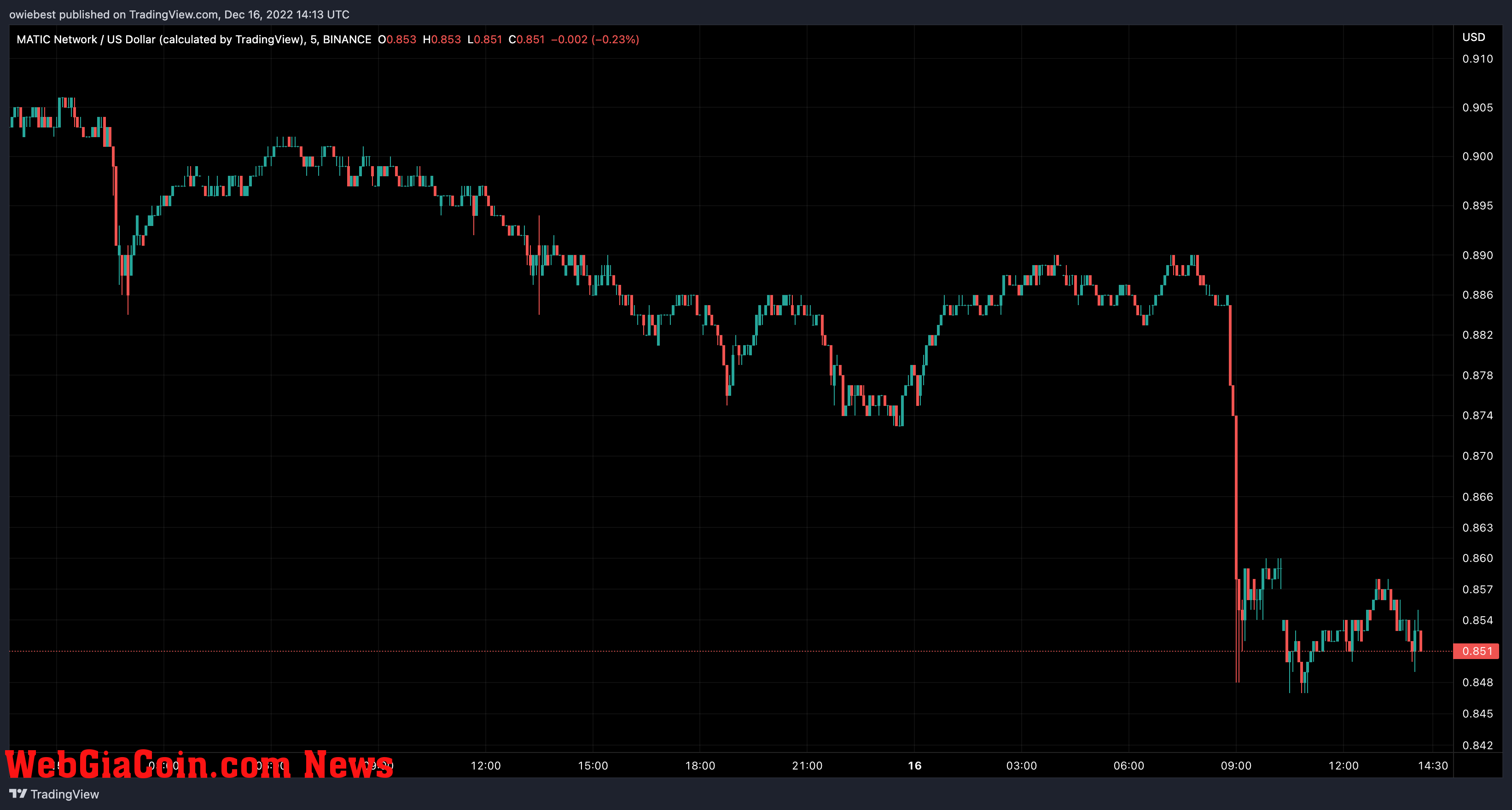Click the 0.874 price axis label
The image size is (1512, 810).
pos(1477,415)
